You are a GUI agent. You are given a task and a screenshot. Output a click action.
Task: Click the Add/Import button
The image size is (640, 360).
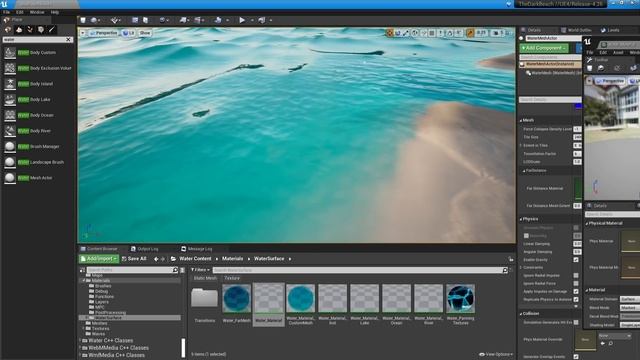click(99, 259)
